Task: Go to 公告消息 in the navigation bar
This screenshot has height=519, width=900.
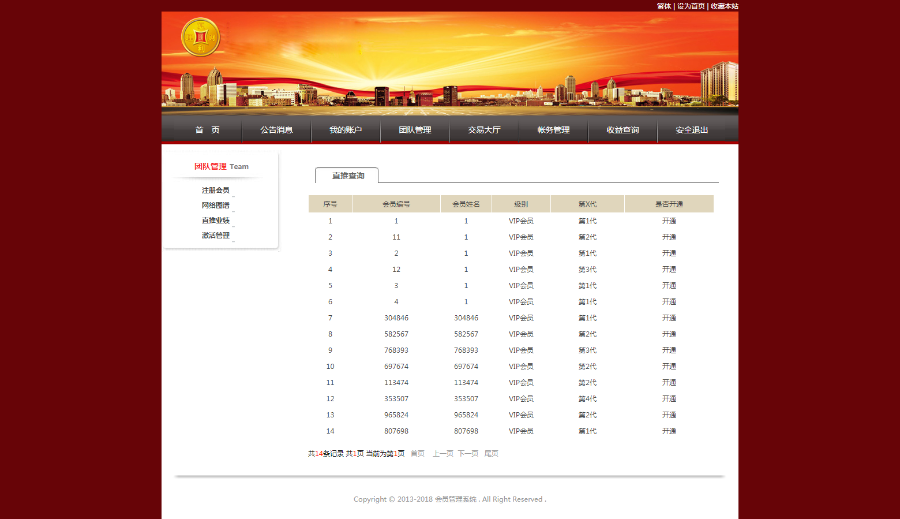Action: point(277,130)
